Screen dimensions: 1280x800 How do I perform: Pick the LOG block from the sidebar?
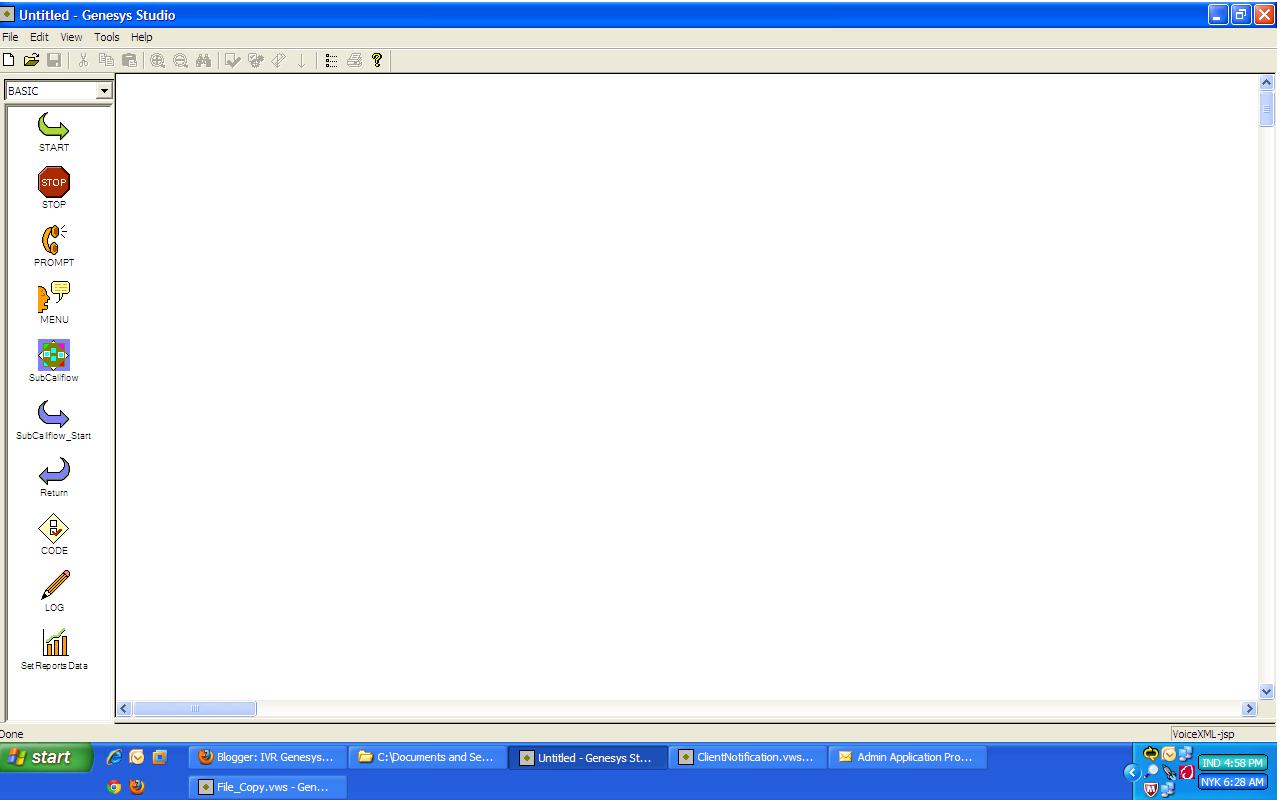click(x=53, y=588)
